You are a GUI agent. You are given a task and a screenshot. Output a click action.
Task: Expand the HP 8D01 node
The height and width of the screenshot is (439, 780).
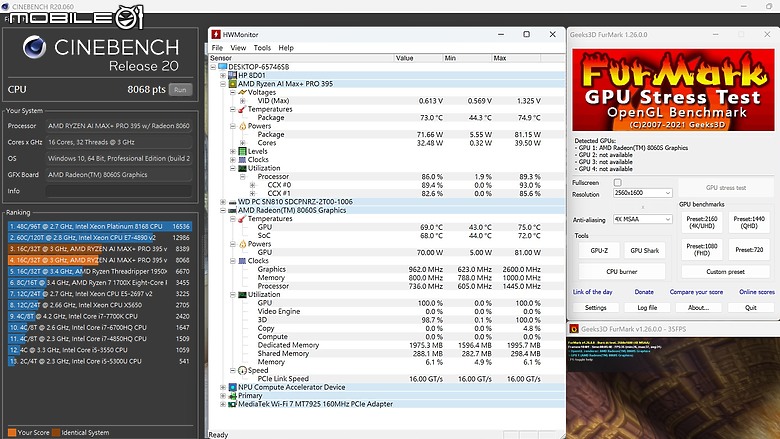click(223, 75)
